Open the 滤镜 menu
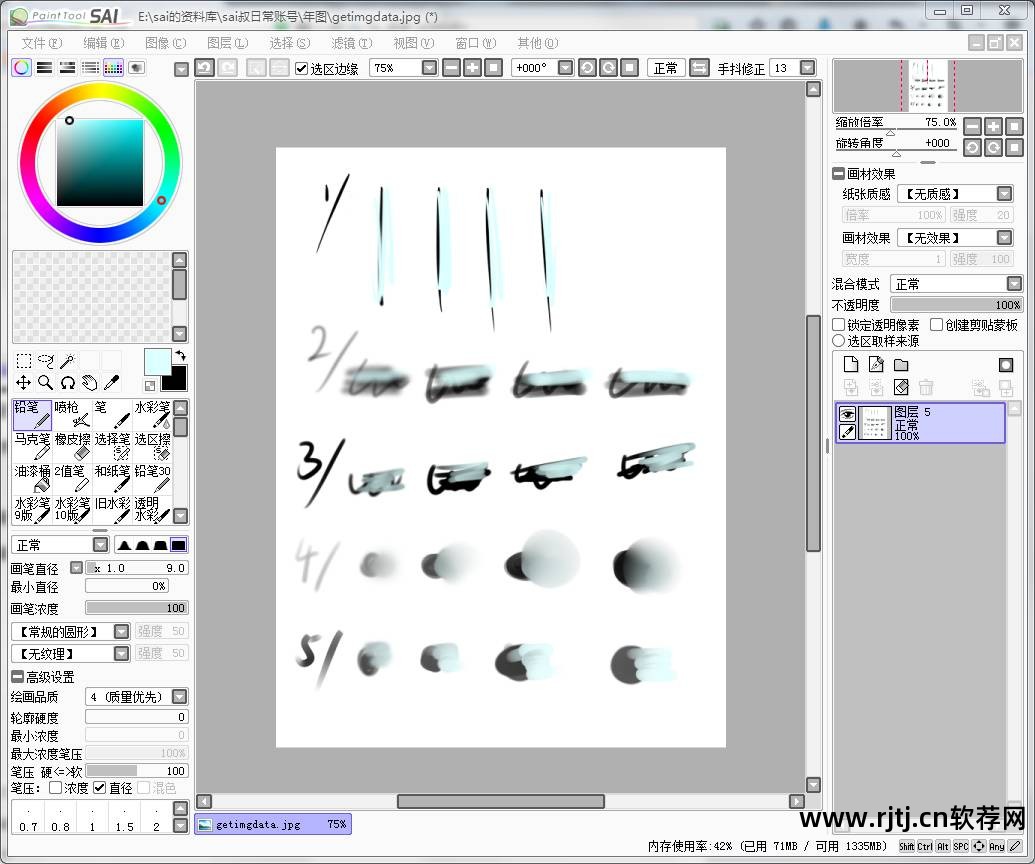 coord(351,43)
